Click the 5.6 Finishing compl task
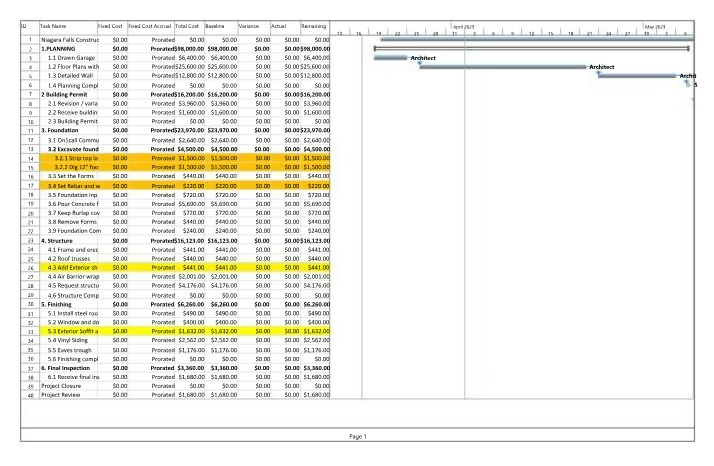Viewport: 714px width, 466px height. [x=73, y=359]
